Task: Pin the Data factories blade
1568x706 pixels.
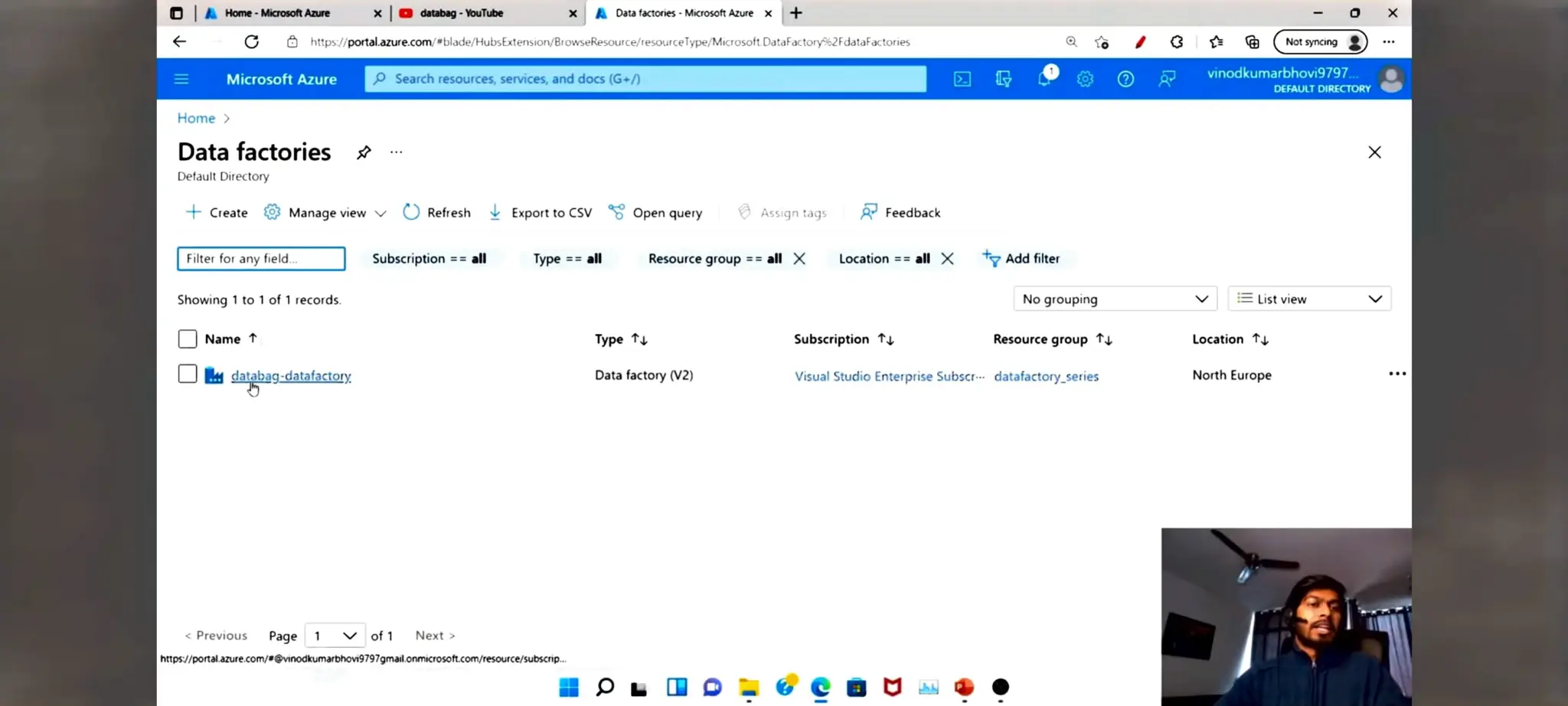Action: [x=364, y=152]
